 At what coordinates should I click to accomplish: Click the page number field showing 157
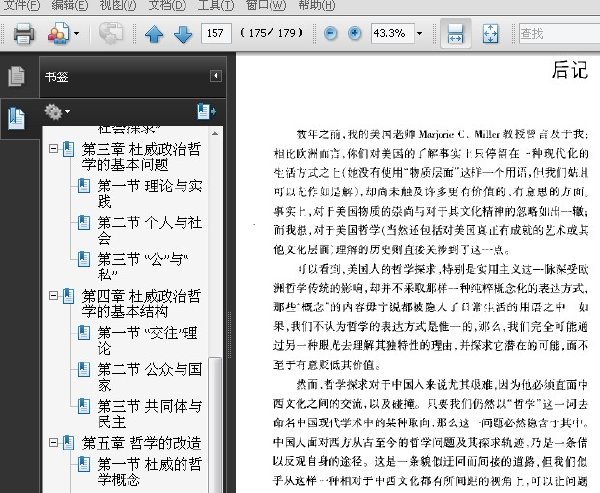click(x=216, y=33)
